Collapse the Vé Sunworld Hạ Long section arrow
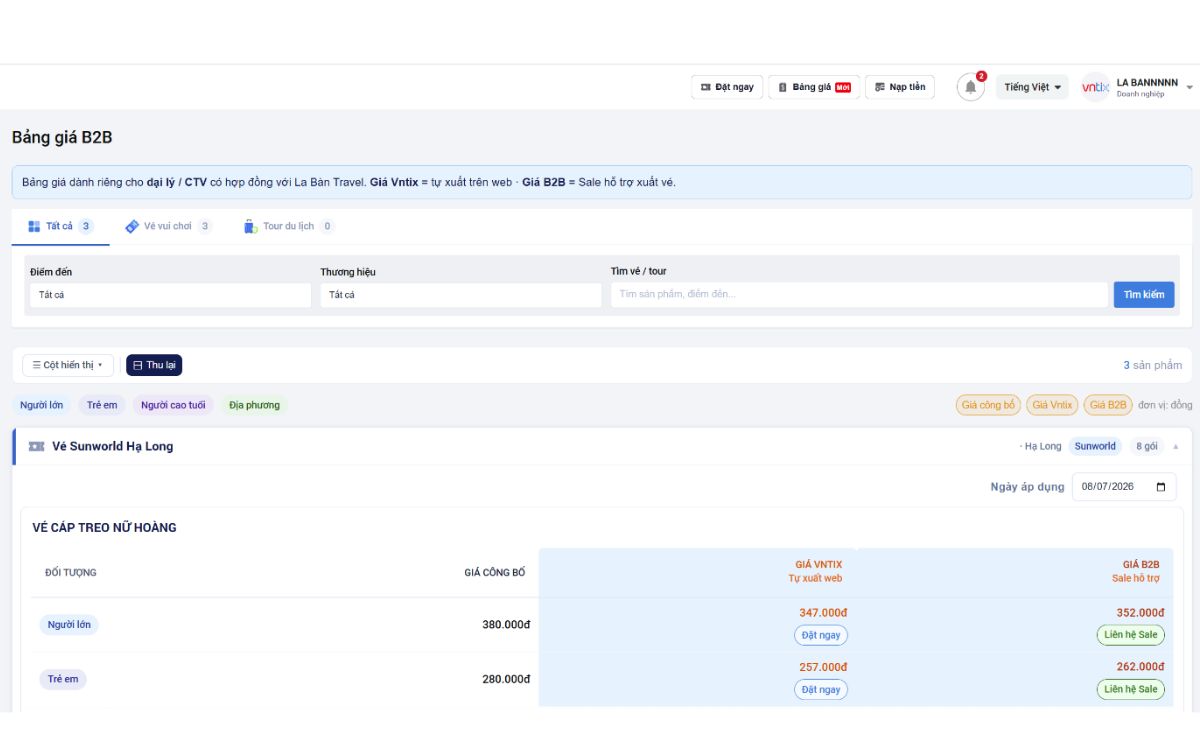The width and height of the screenshot is (1200, 750). coord(1176,447)
